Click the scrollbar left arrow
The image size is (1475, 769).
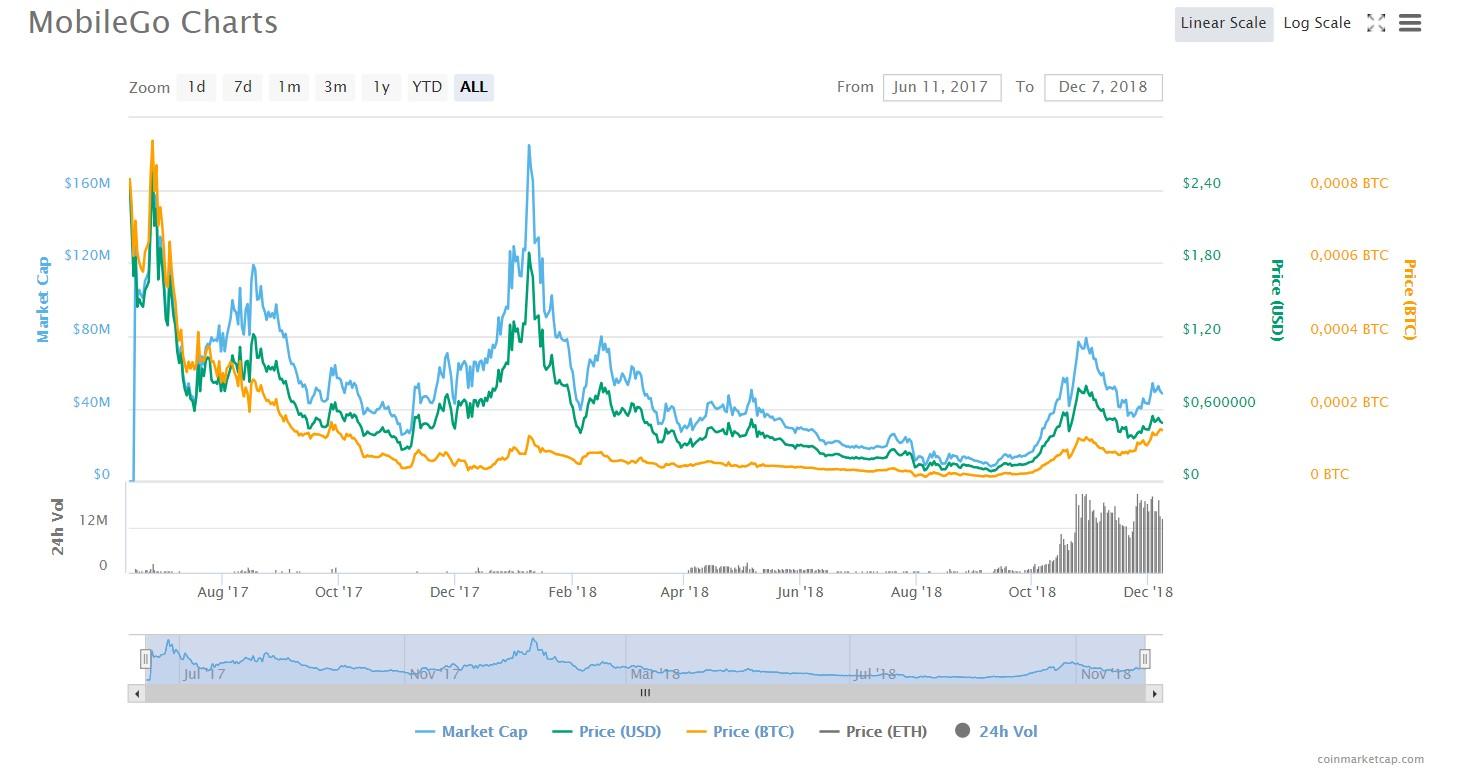tap(136, 693)
